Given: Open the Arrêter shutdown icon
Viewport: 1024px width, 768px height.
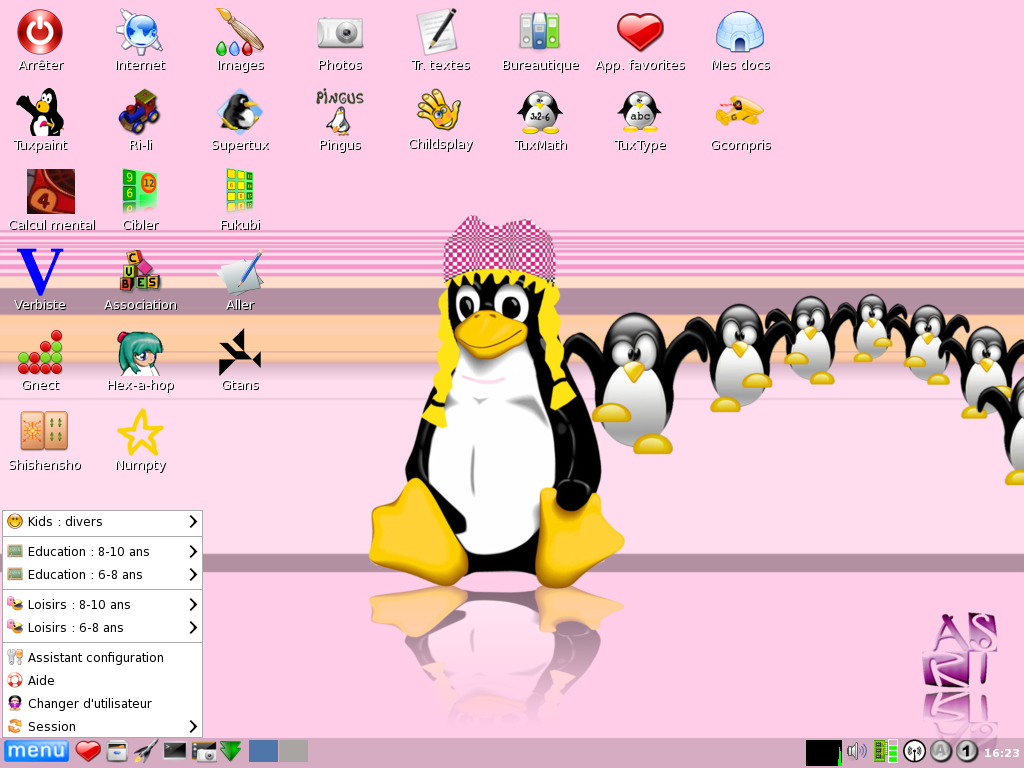Looking at the screenshot, I should coord(40,32).
